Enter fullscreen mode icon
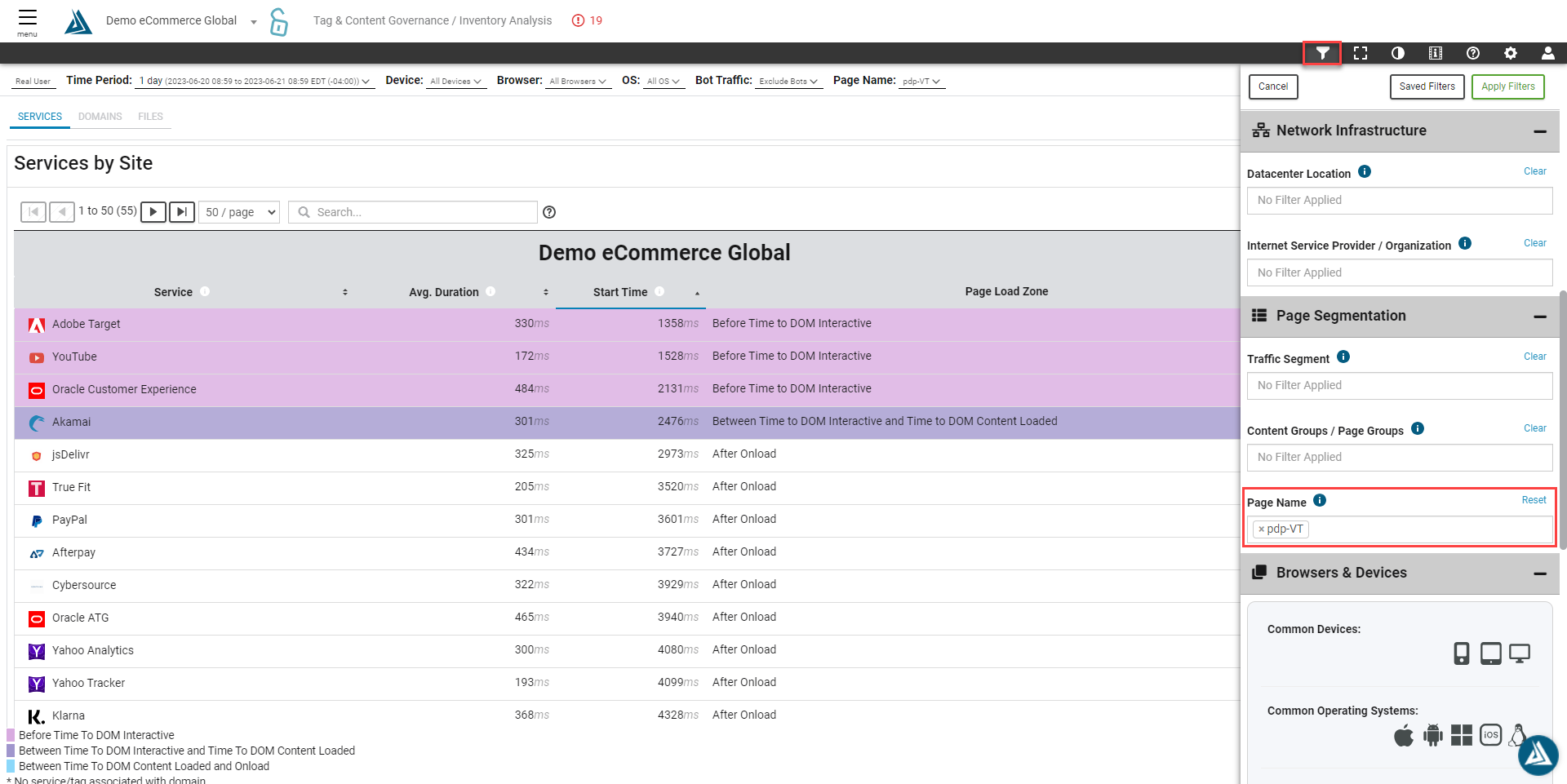1567x784 pixels. (x=1361, y=53)
